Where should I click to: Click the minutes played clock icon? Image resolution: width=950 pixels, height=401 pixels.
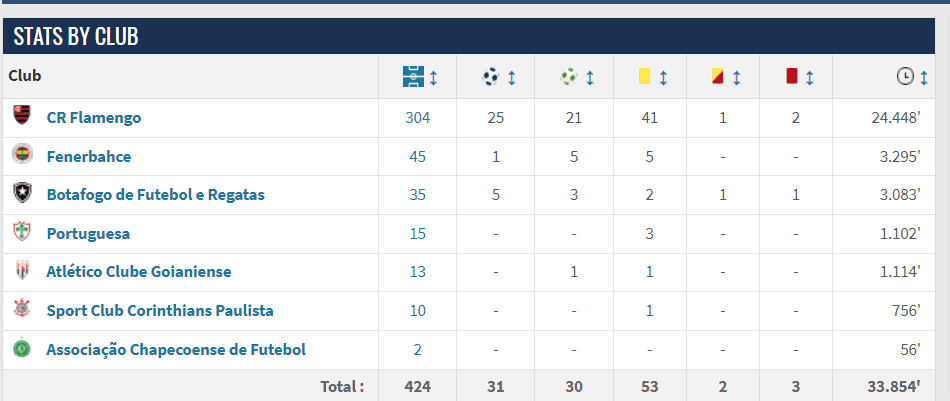(x=905, y=76)
